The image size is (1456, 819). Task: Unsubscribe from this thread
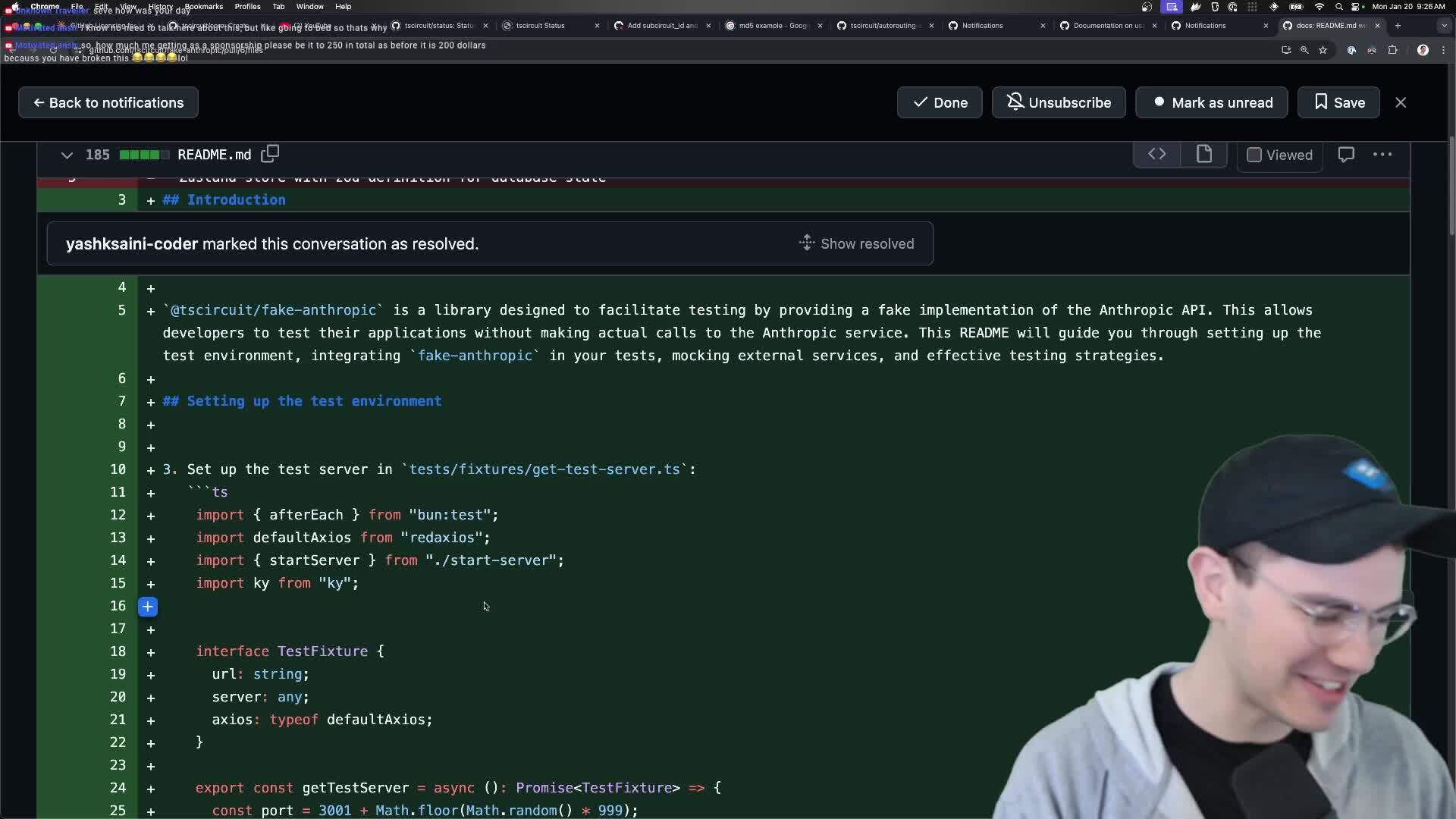(1059, 102)
